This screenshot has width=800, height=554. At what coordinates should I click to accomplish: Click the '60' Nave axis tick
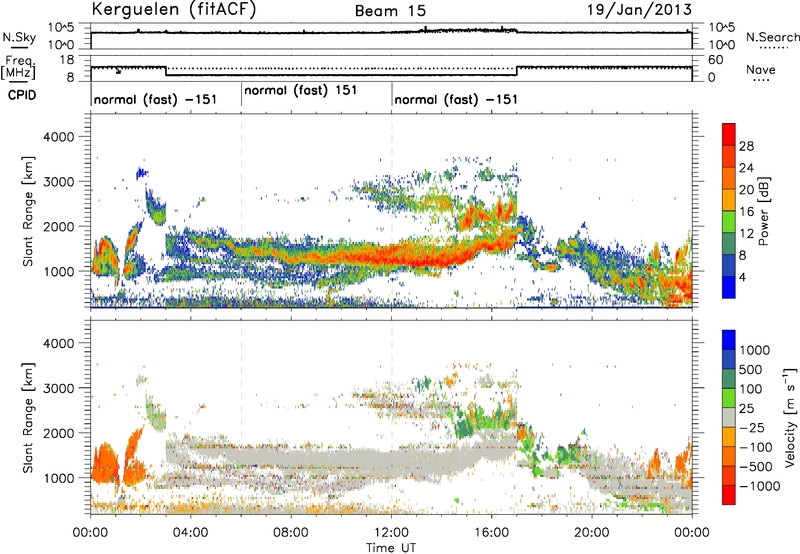[x=716, y=60]
